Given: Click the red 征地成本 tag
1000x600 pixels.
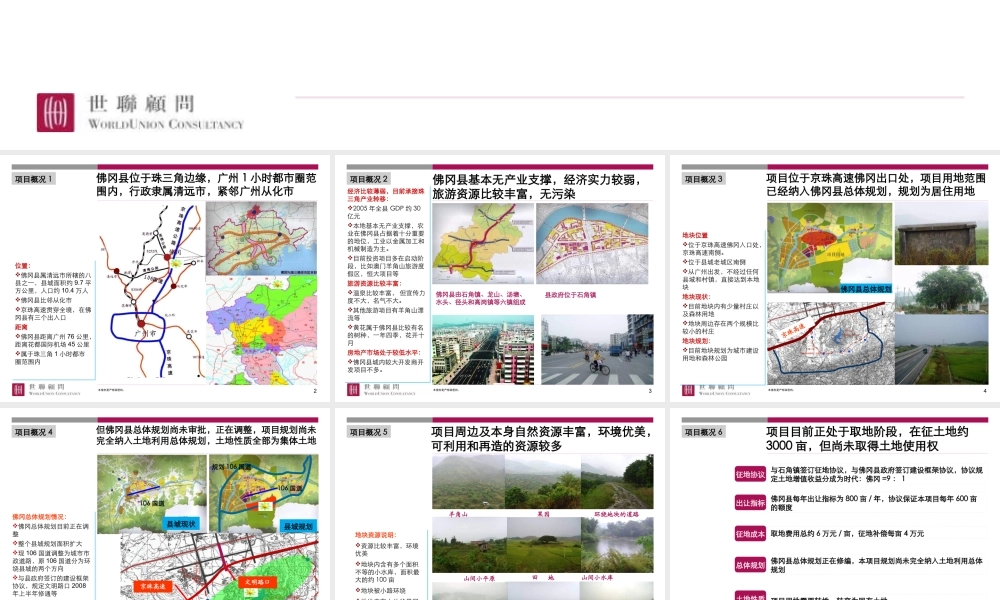Looking at the screenshot, I should (x=750, y=534).
